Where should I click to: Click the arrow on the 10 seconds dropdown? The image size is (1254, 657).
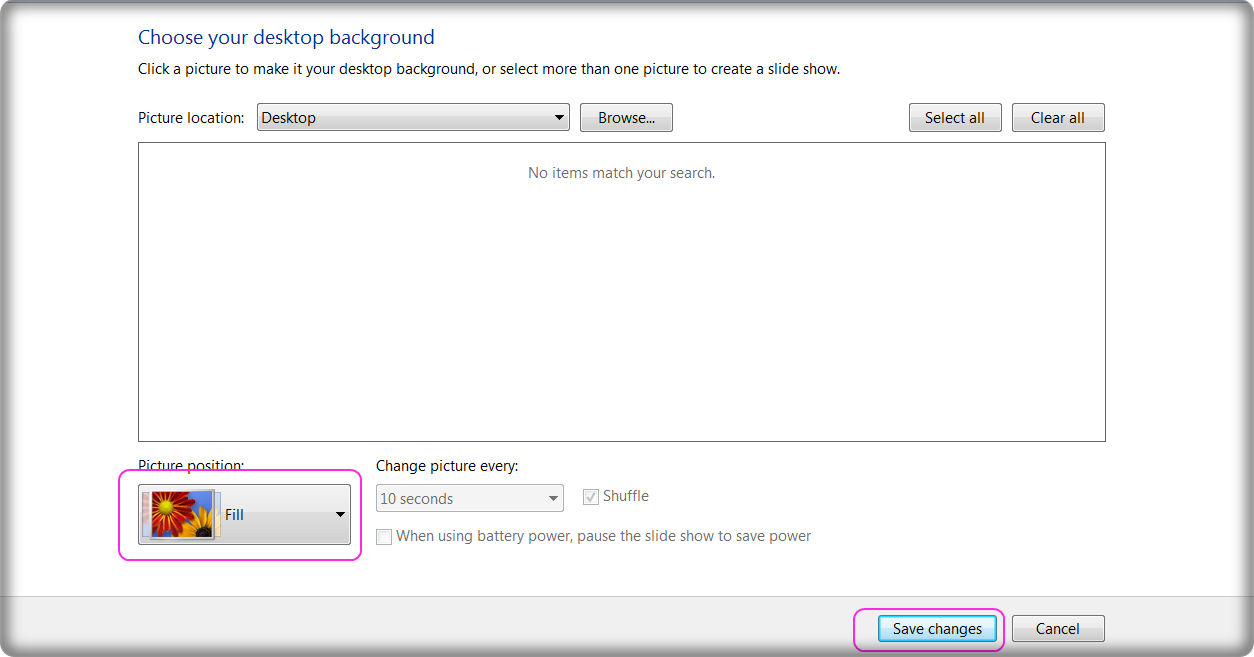553,498
